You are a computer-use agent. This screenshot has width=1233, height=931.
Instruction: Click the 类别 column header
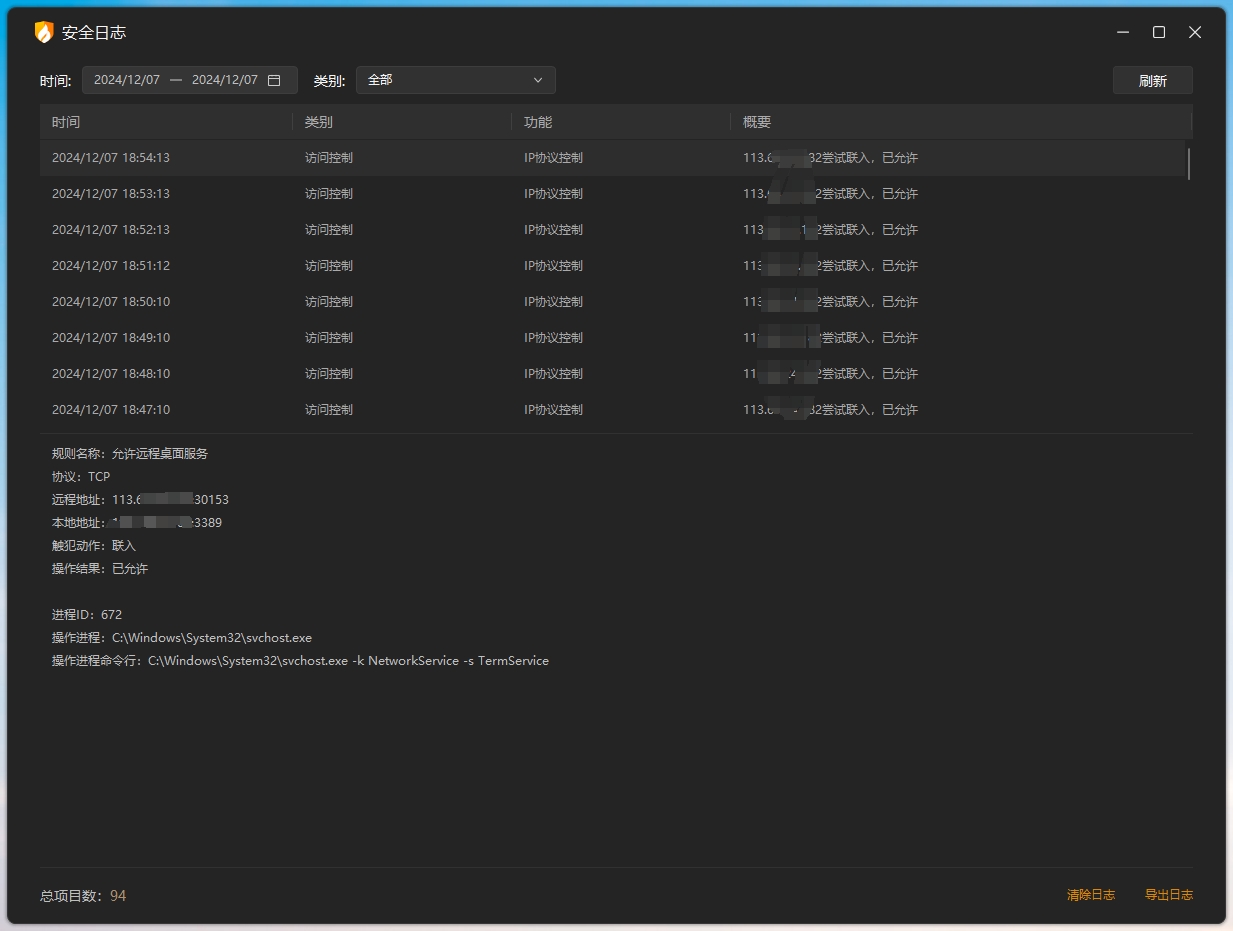(x=319, y=122)
